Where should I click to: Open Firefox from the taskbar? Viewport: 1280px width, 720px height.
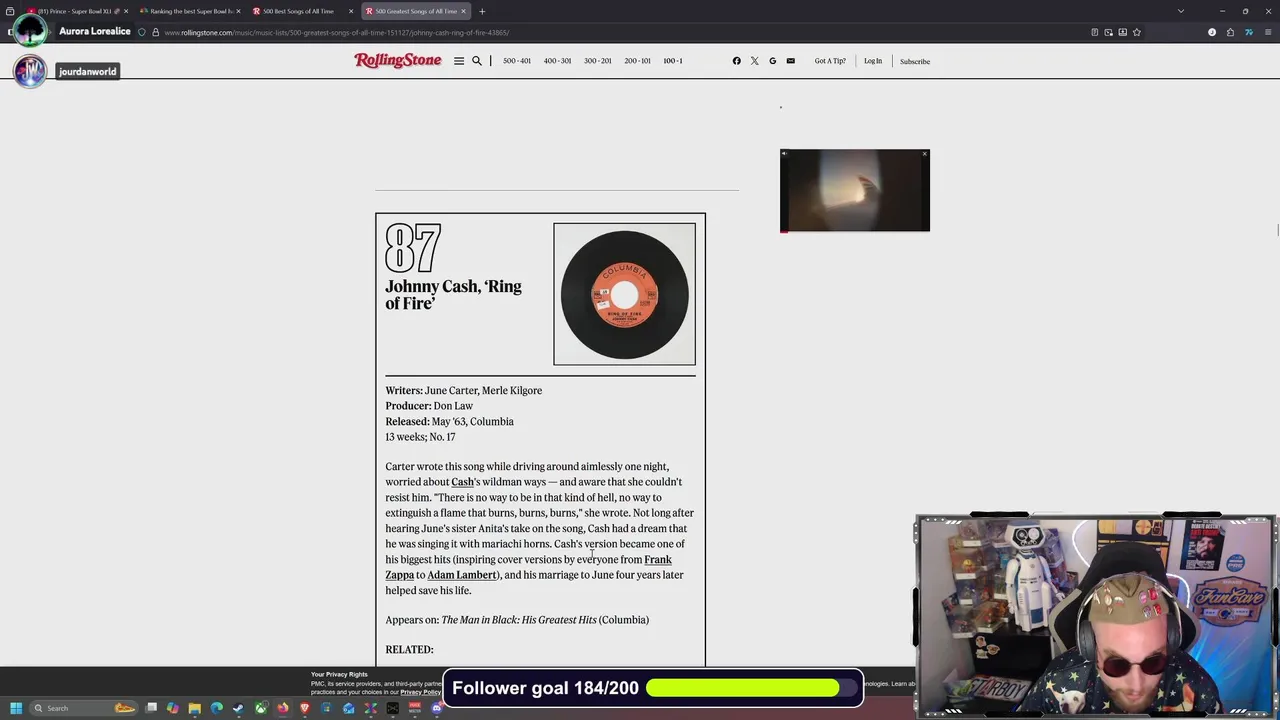[x=283, y=708]
